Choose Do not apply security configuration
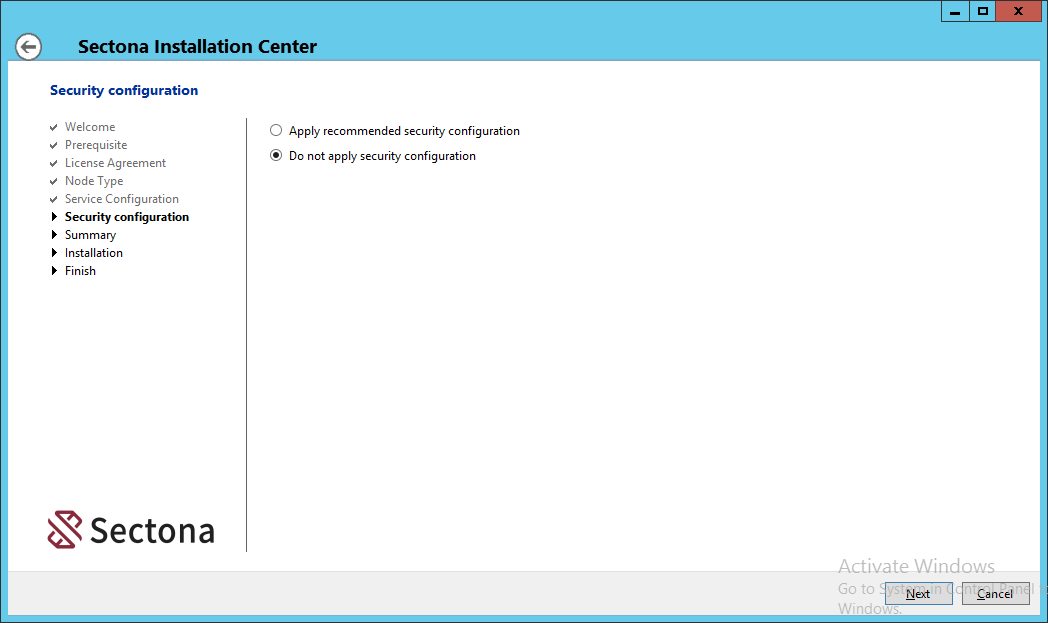Image resolution: width=1048 pixels, height=623 pixels. tap(276, 156)
